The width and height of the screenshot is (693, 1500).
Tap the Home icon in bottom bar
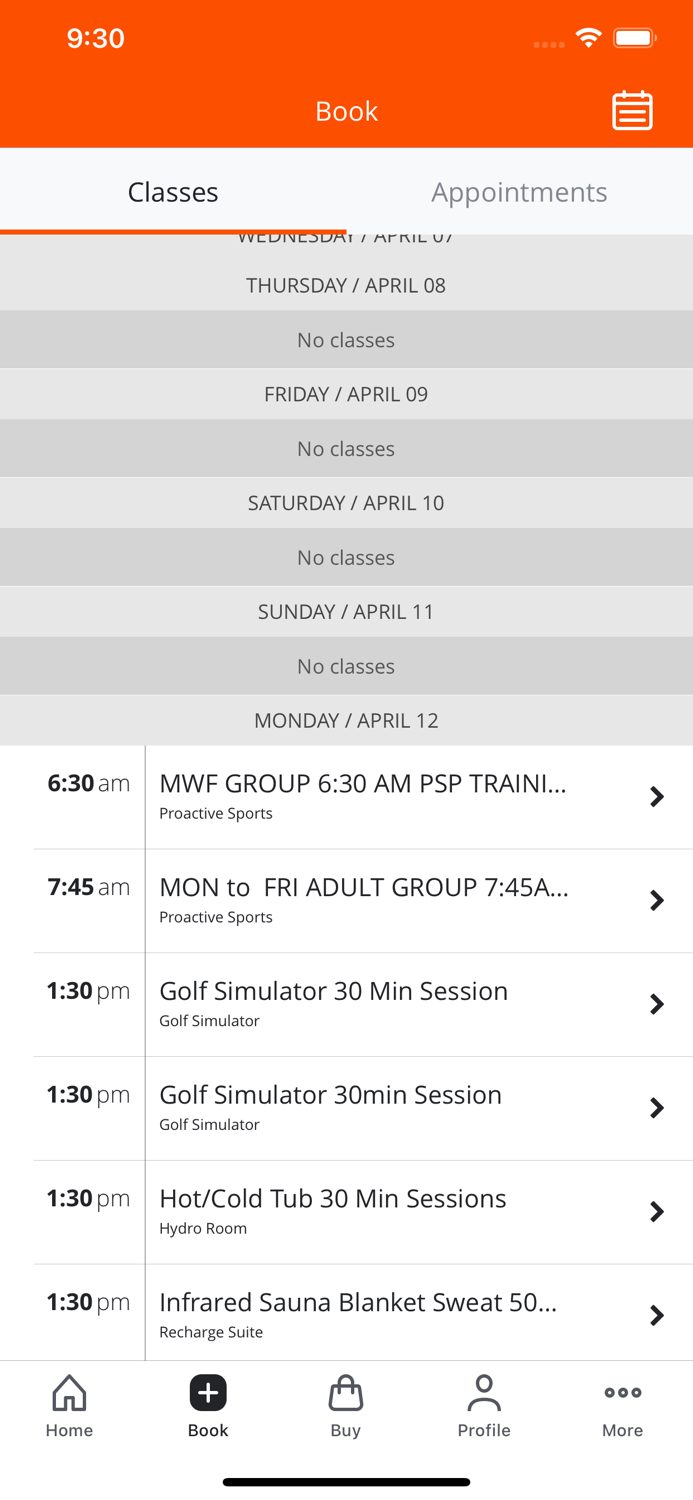tap(69, 1393)
